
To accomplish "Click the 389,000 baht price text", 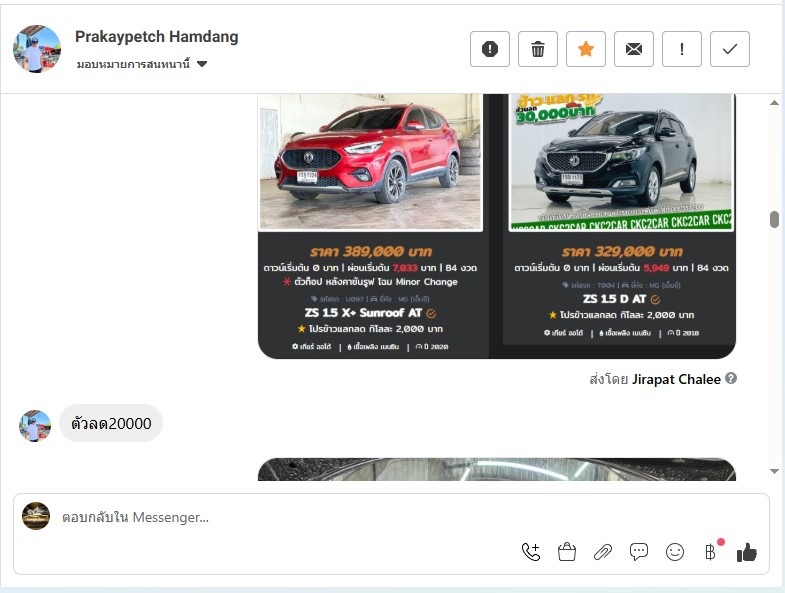I will click(370, 251).
